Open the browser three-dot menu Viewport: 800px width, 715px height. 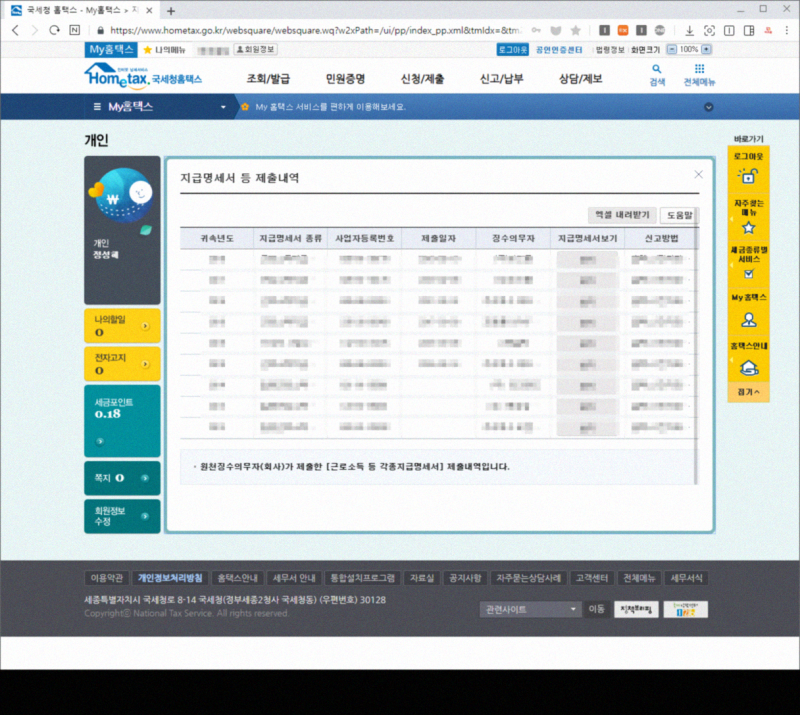click(786, 31)
